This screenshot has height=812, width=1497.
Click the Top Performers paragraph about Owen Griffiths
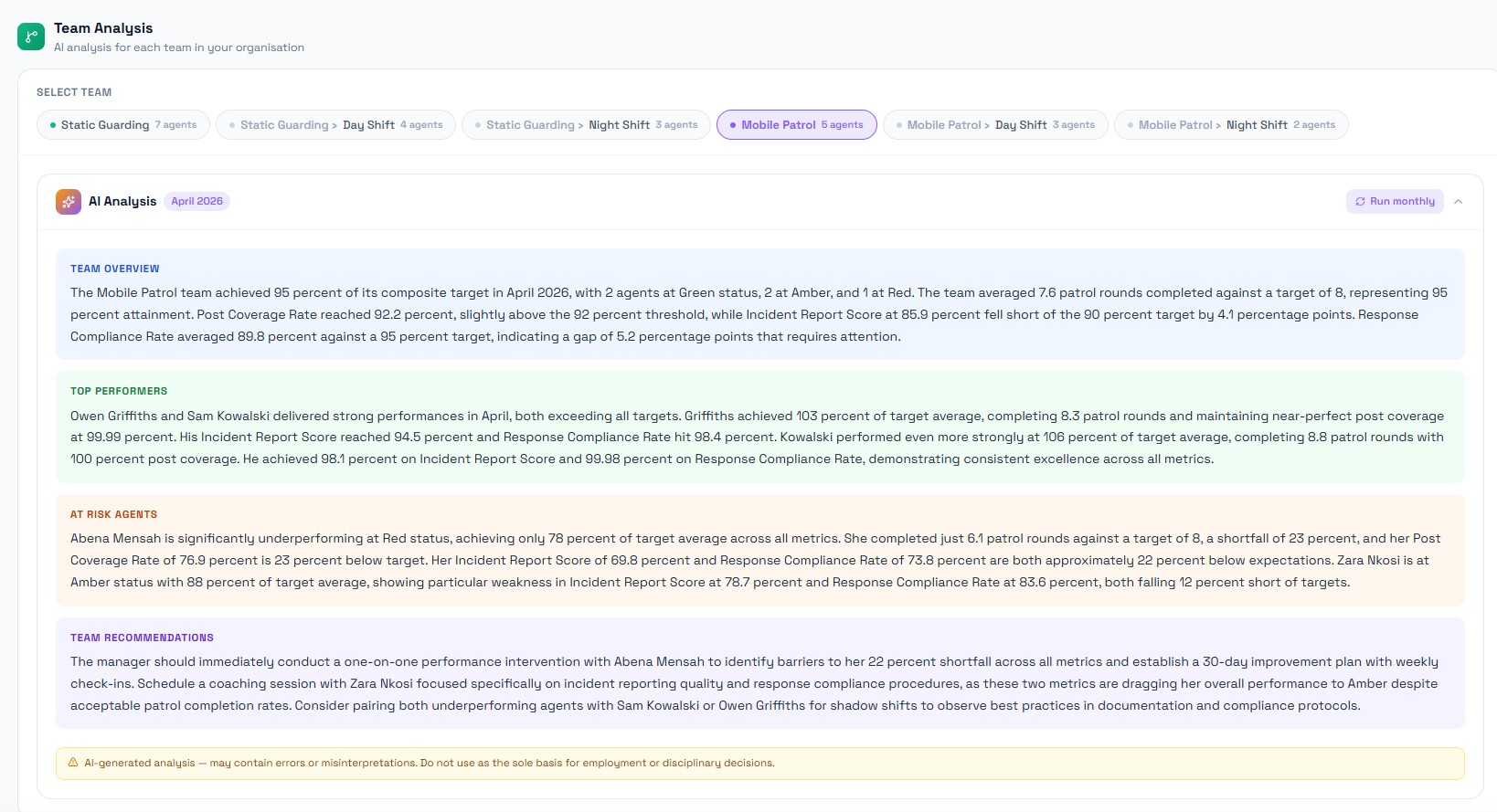point(759,438)
